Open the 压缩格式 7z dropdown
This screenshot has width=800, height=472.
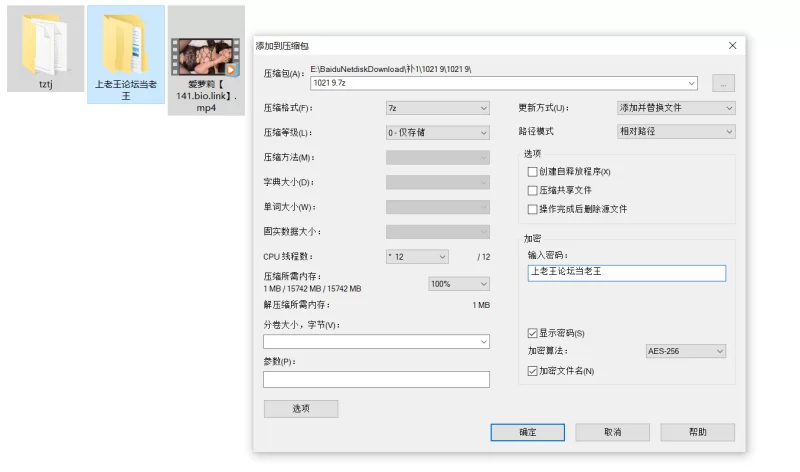pyautogui.click(x=437, y=107)
